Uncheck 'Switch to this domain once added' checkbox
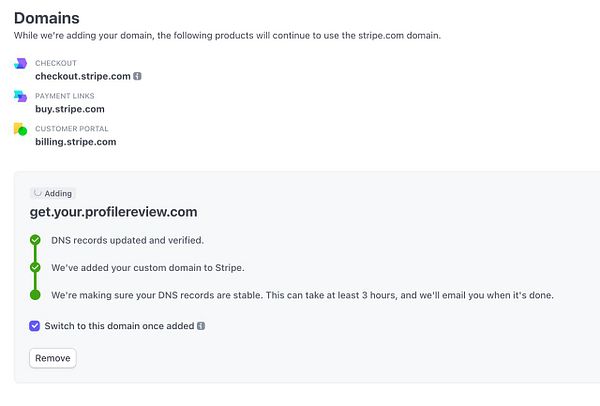 (35, 326)
